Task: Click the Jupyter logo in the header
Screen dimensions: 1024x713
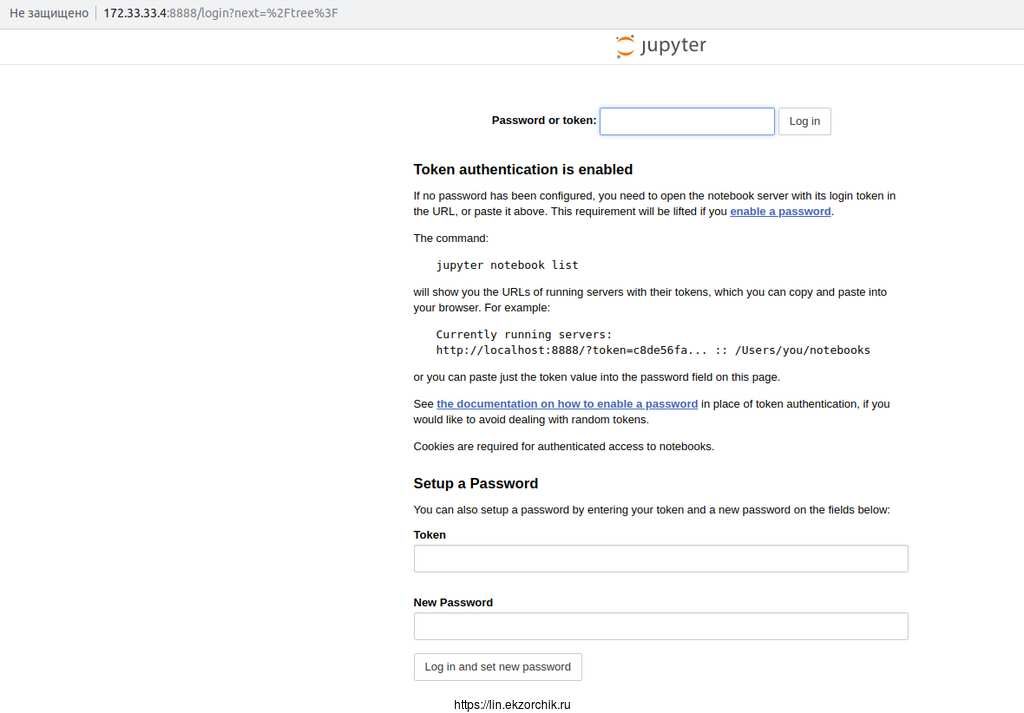Action: pyautogui.click(x=661, y=46)
